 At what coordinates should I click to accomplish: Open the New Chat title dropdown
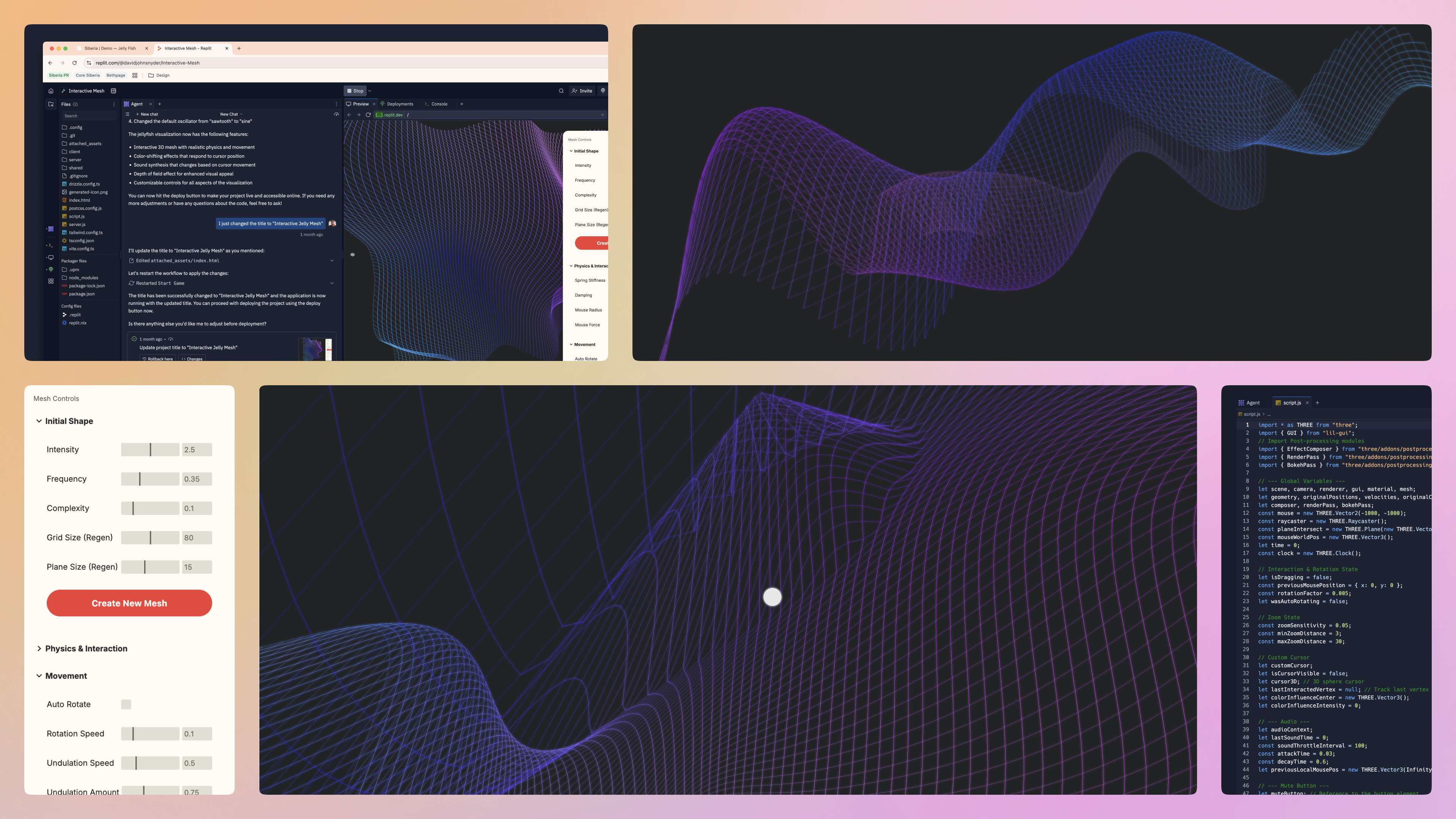(x=231, y=114)
